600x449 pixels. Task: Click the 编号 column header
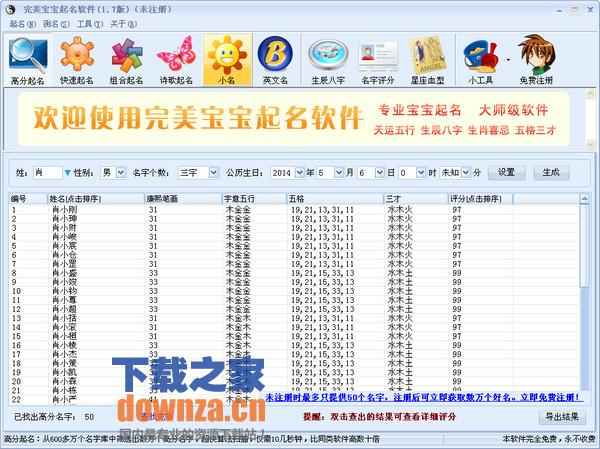28,199
